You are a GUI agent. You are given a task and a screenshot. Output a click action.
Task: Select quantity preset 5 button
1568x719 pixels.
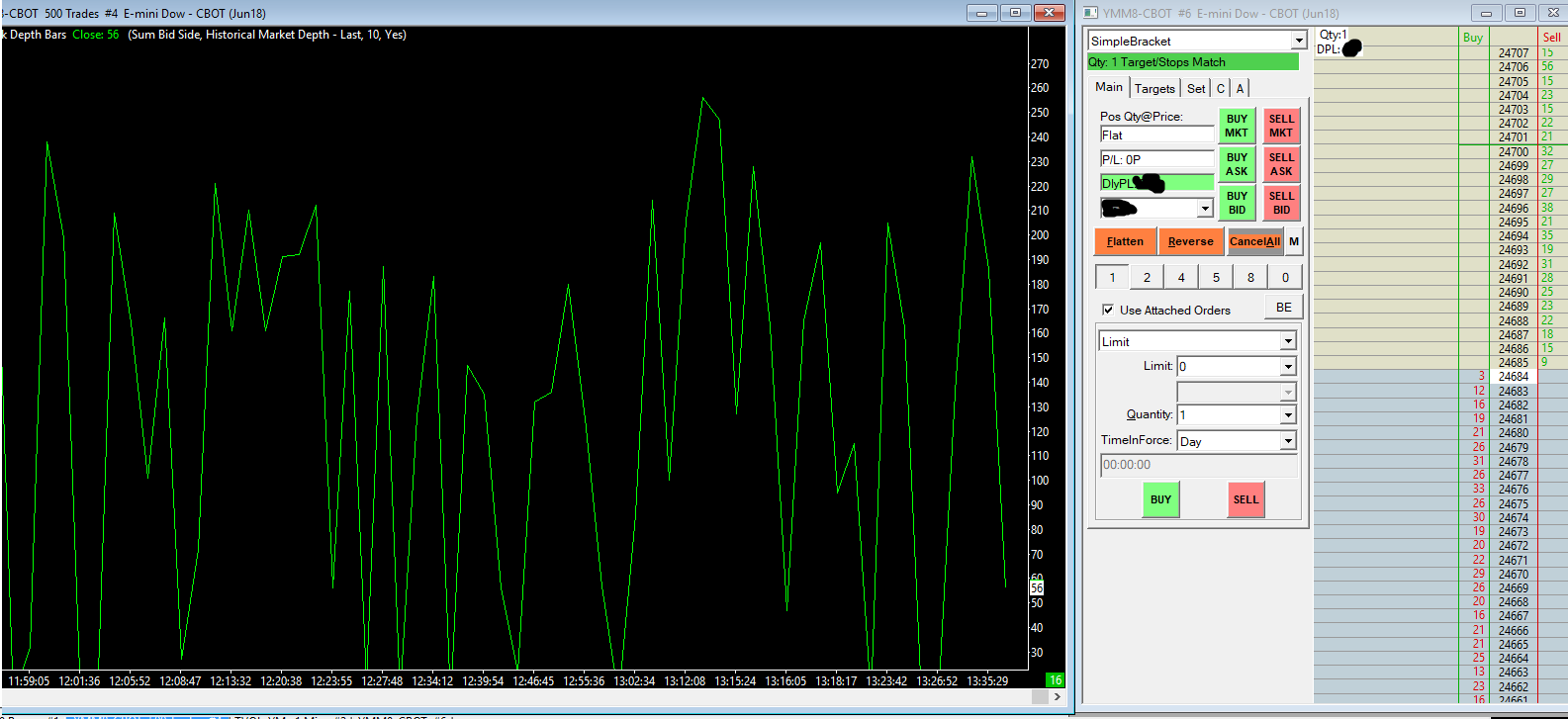coord(1216,278)
